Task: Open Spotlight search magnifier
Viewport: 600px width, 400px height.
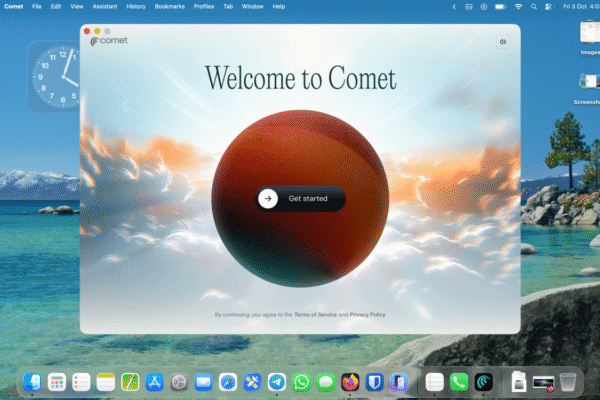Action: (x=534, y=7)
